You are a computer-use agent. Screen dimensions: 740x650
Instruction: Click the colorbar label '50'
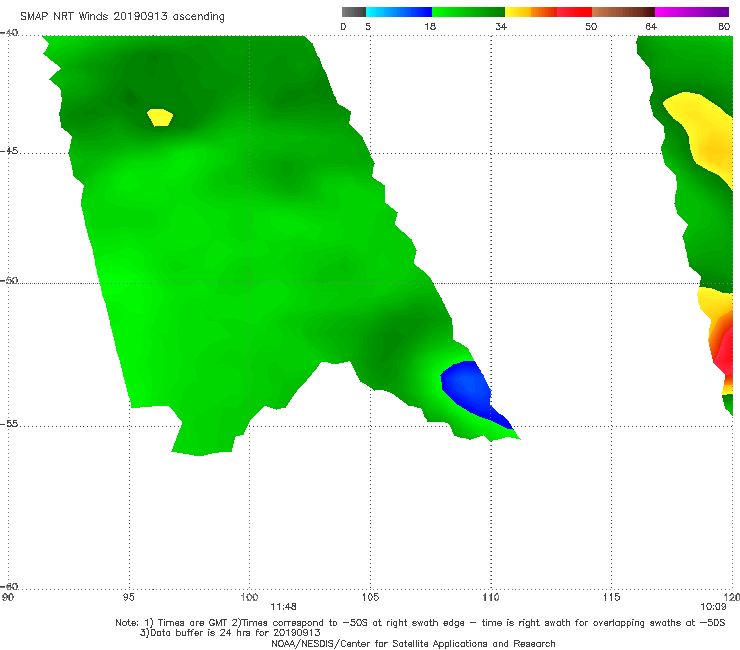pyautogui.click(x=591, y=26)
